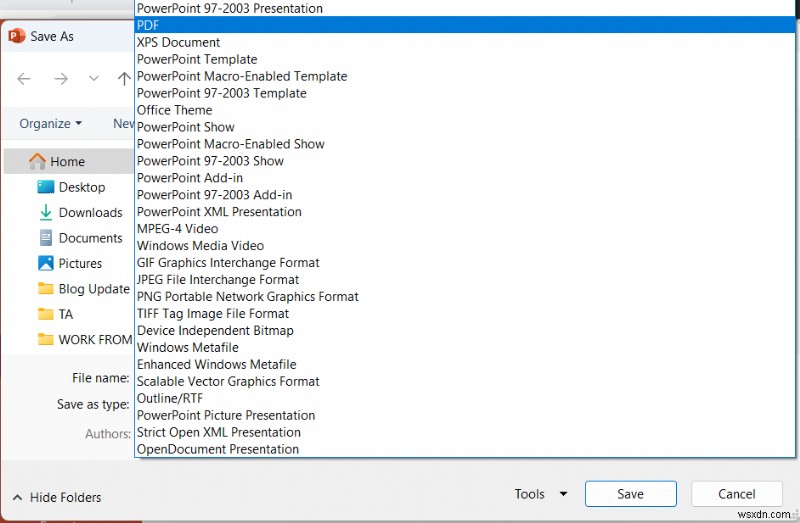The width and height of the screenshot is (800, 523).
Task: Click the Pictures icon in sidebar
Action: (x=45, y=263)
